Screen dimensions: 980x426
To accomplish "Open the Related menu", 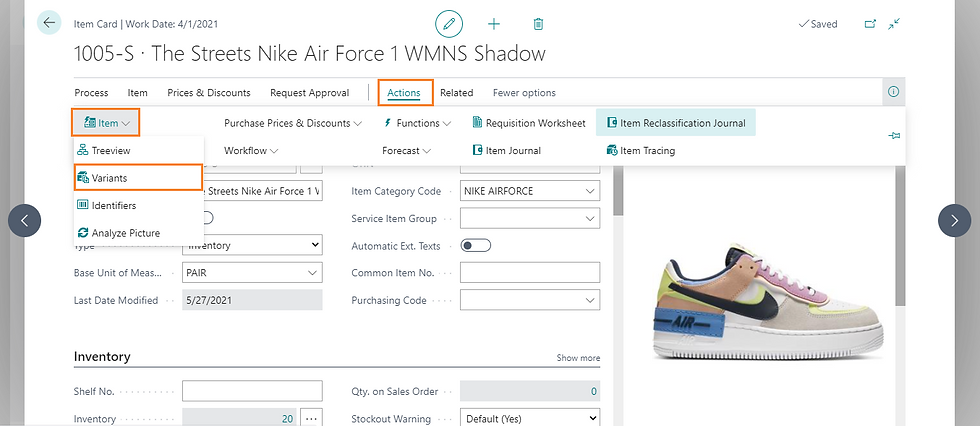I will tap(456, 92).
